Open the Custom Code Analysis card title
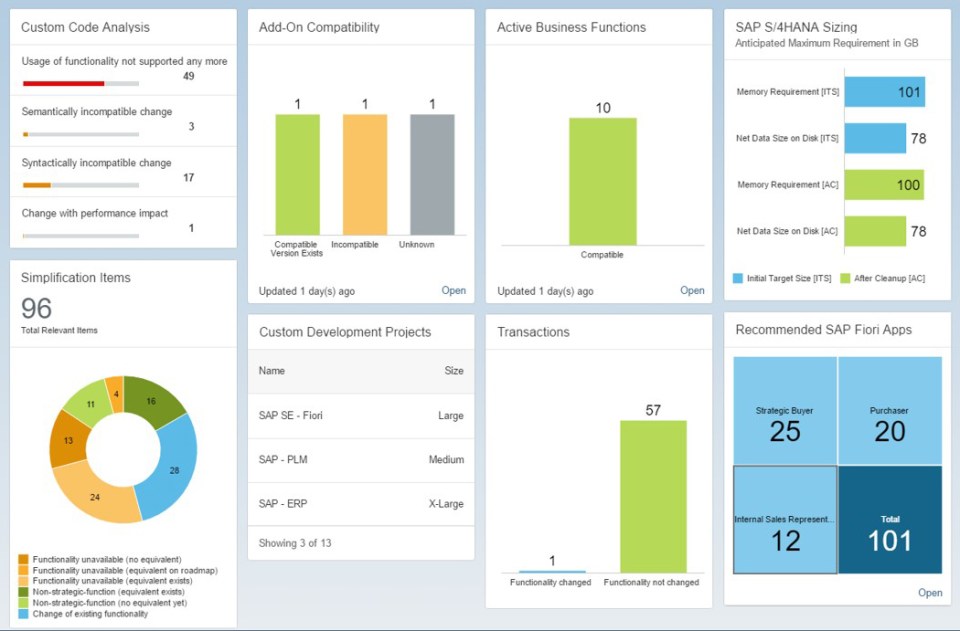The image size is (960, 631). (x=85, y=28)
